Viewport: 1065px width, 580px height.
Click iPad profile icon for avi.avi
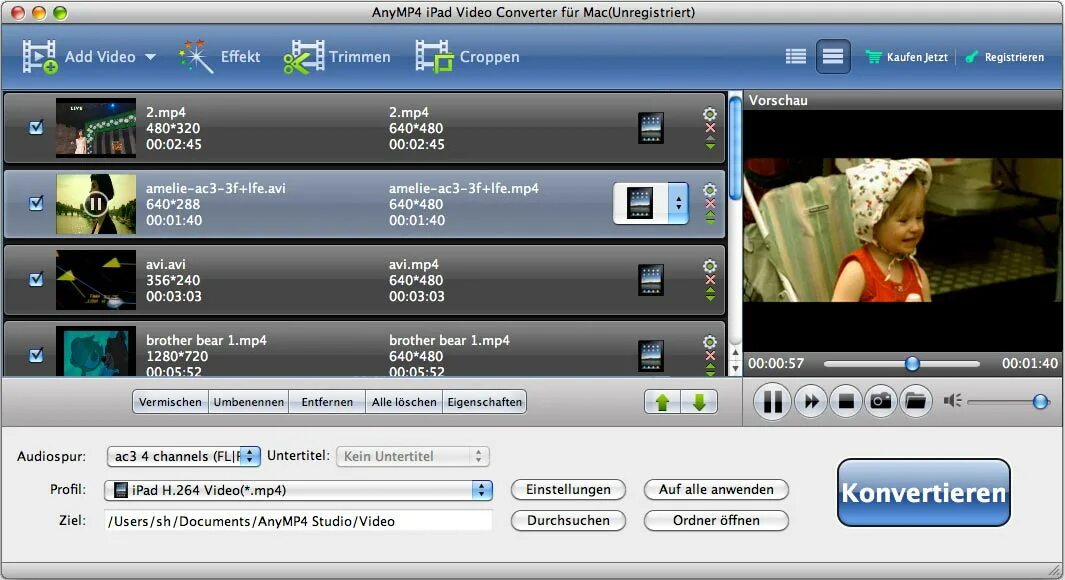click(x=651, y=280)
